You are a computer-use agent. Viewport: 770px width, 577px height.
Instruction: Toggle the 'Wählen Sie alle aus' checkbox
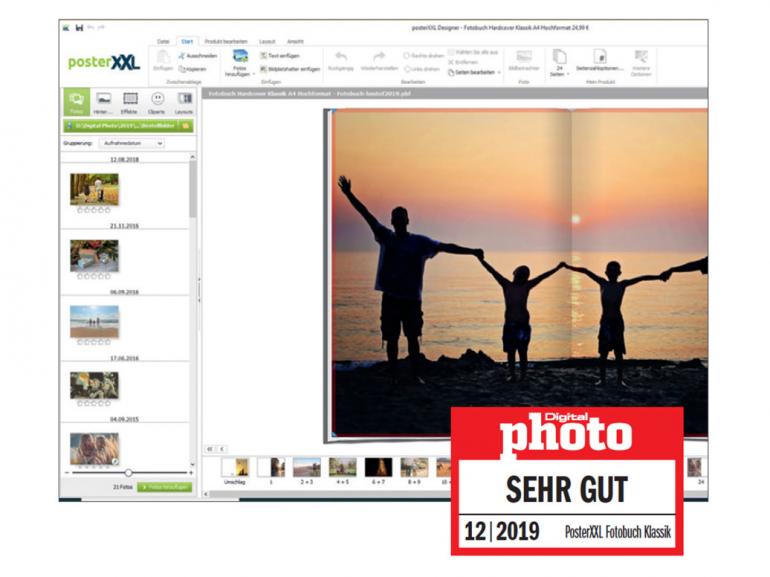tap(451, 52)
